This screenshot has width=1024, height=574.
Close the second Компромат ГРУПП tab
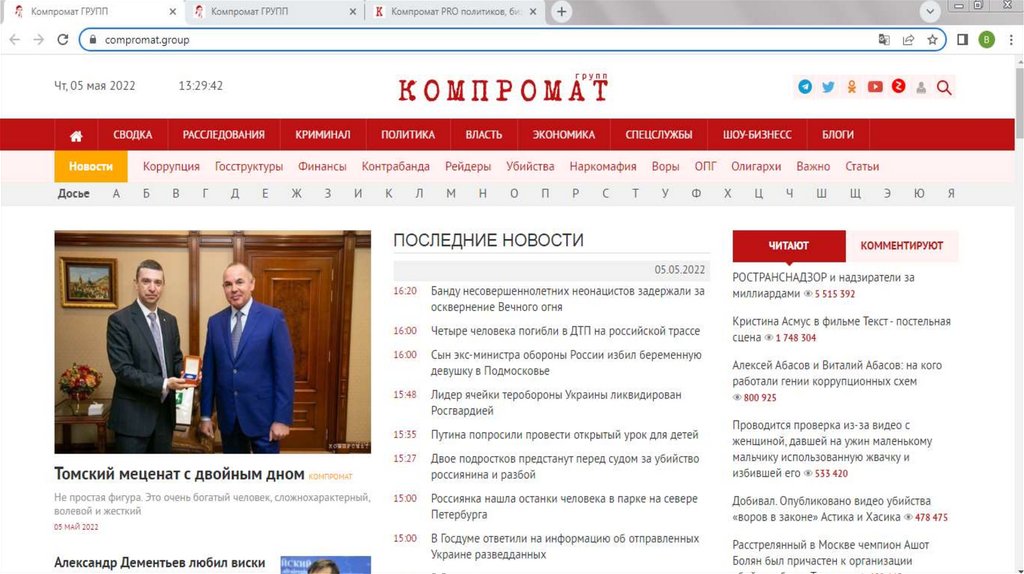click(353, 12)
